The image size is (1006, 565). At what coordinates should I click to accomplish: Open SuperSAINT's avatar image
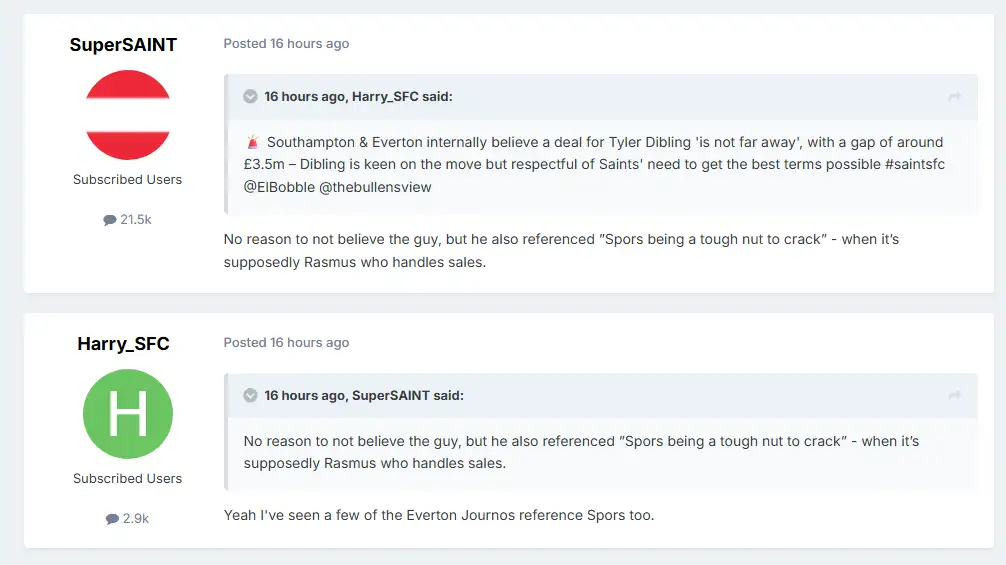point(127,115)
